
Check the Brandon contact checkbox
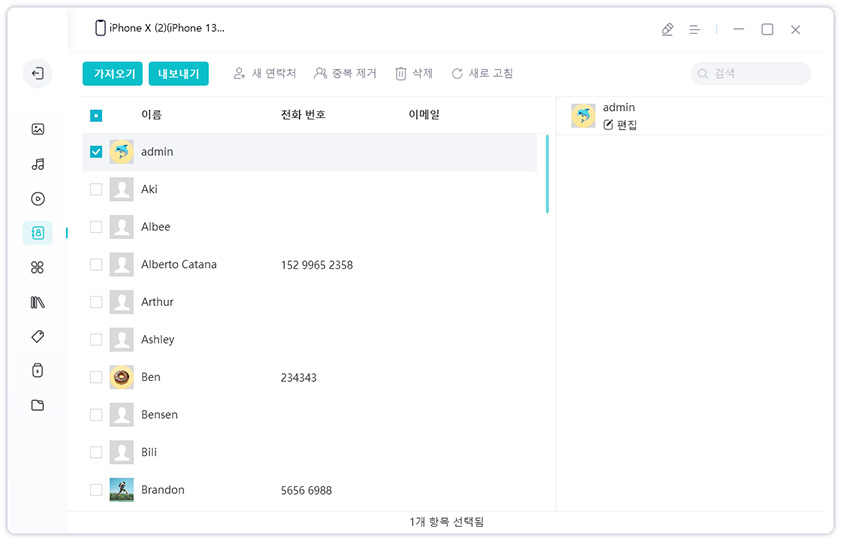96,490
